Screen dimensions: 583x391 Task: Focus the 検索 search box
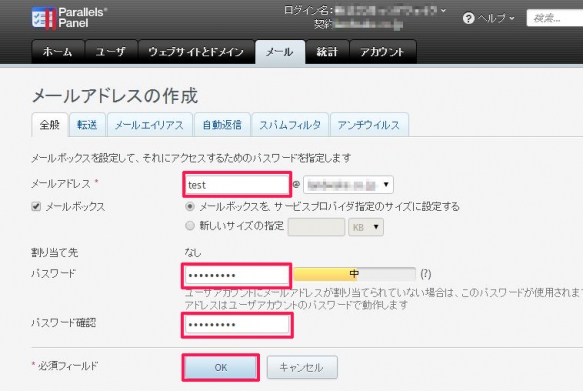(x=555, y=18)
